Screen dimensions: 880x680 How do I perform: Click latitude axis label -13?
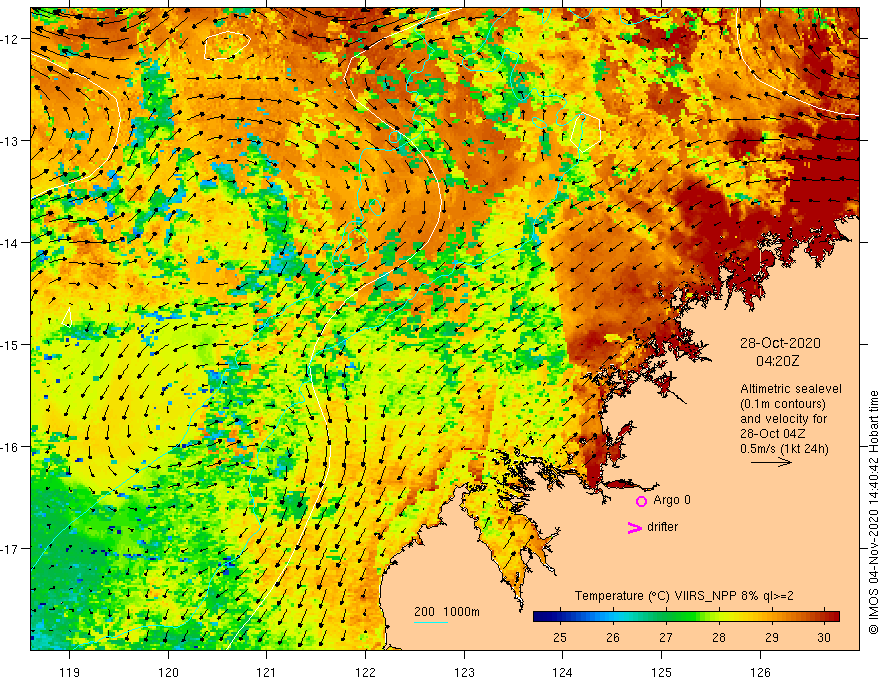click(11, 141)
